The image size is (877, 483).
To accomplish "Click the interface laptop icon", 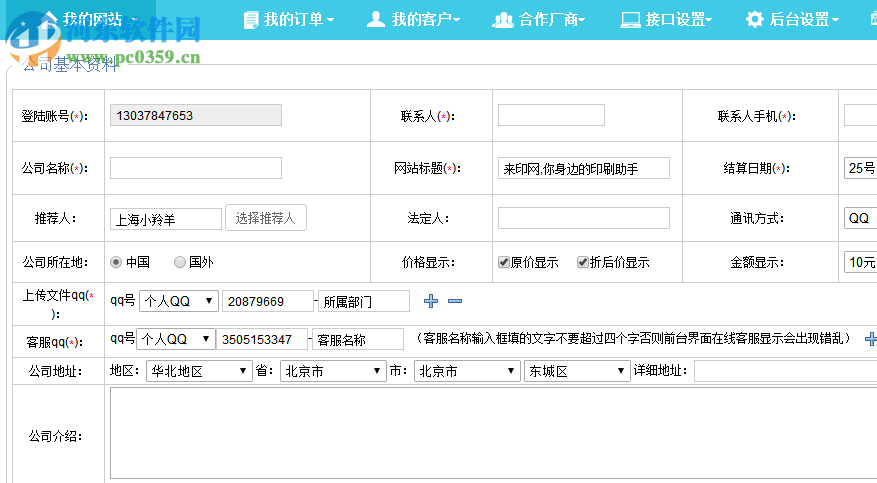I will point(630,20).
